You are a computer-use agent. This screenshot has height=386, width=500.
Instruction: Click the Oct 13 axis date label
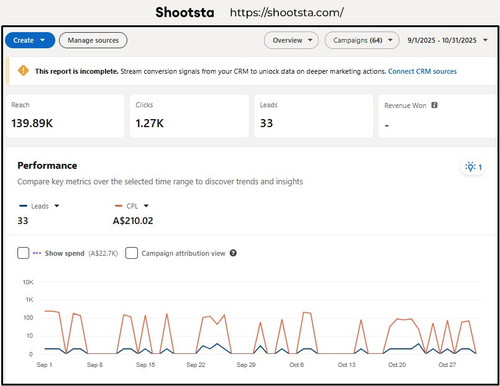click(x=347, y=365)
